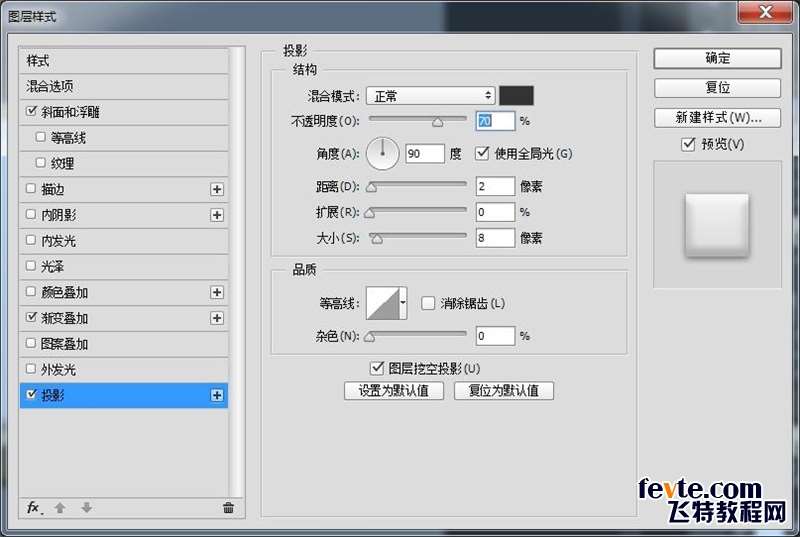
Task: Add another 描边 effect with plus icon
Action: 217,189
